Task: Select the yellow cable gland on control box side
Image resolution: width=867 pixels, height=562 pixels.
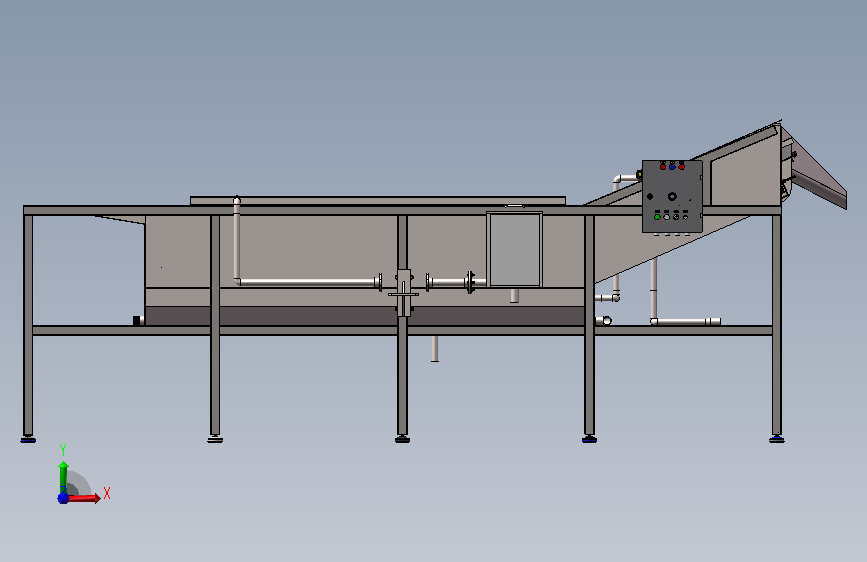Action: coord(639,175)
